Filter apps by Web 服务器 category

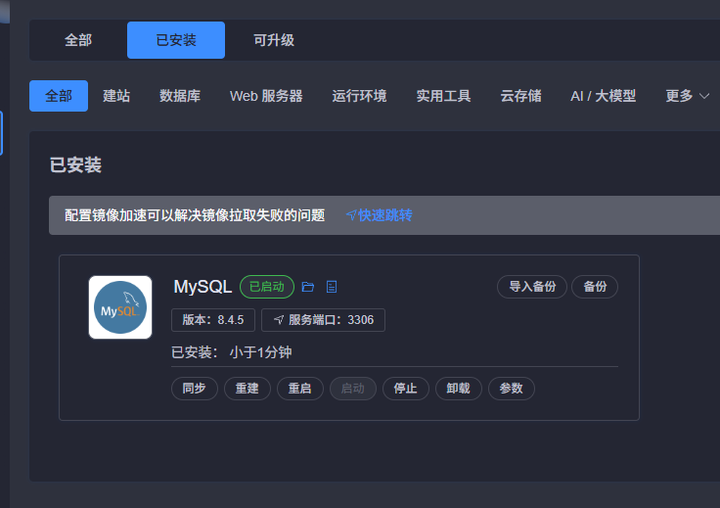tap(266, 96)
